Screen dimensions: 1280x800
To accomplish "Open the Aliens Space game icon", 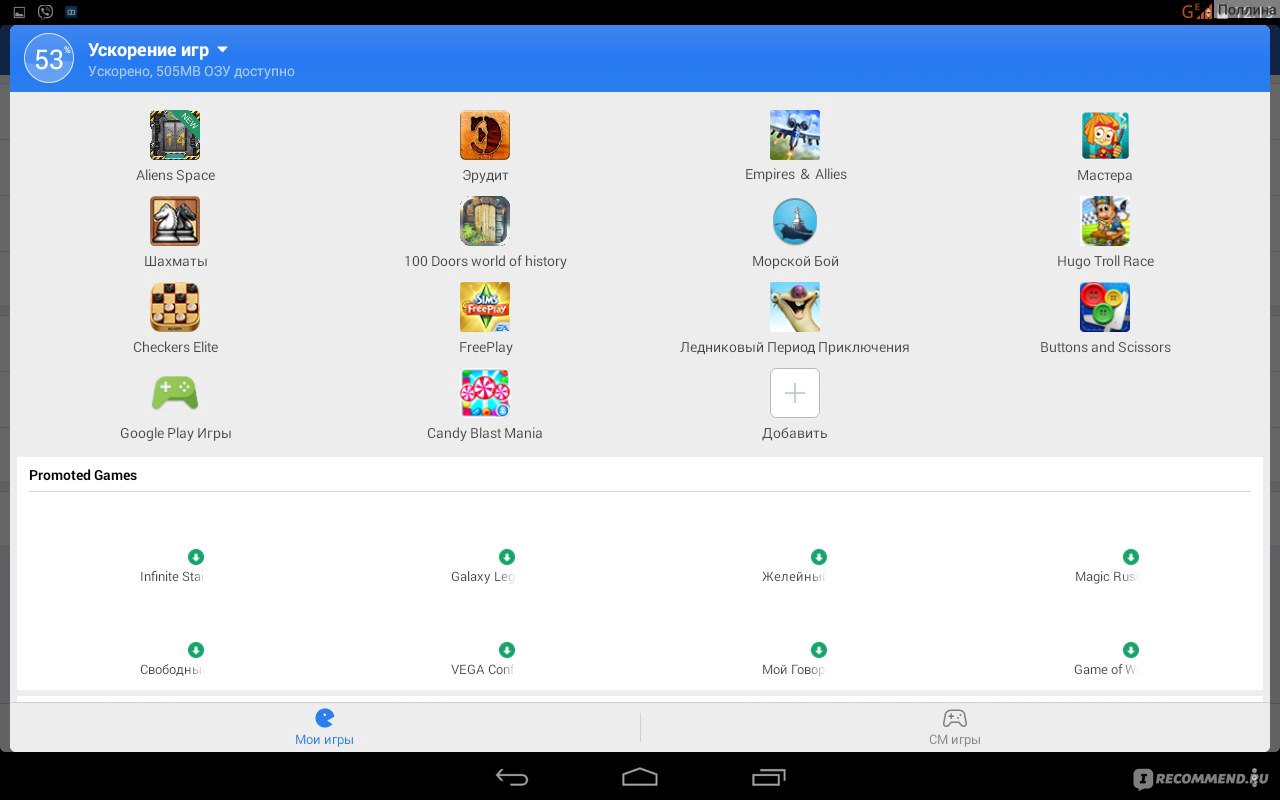I will pos(175,135).
